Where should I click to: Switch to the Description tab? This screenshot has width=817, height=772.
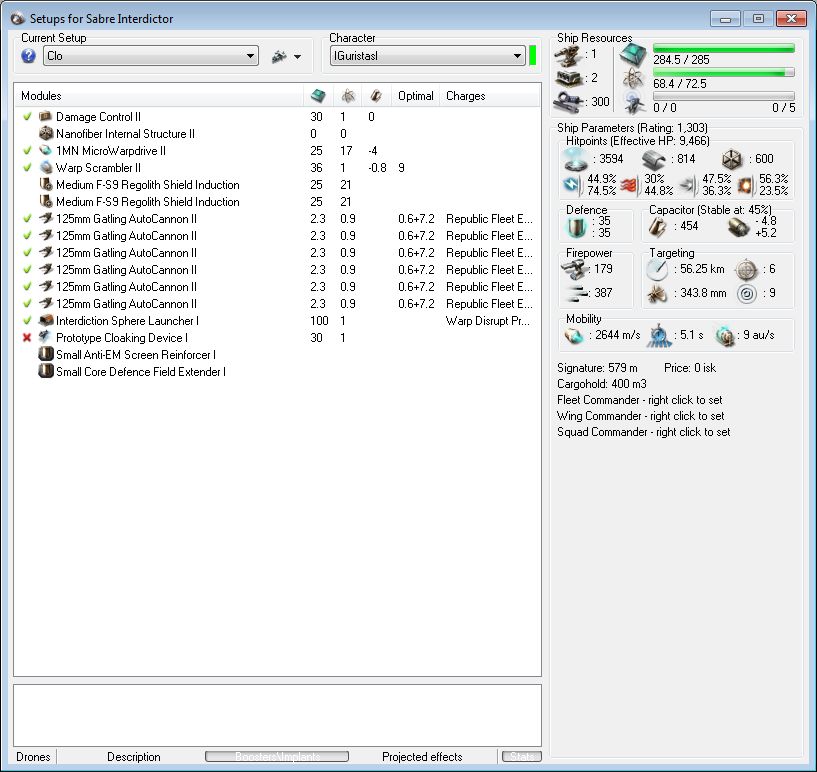(134, 756)
